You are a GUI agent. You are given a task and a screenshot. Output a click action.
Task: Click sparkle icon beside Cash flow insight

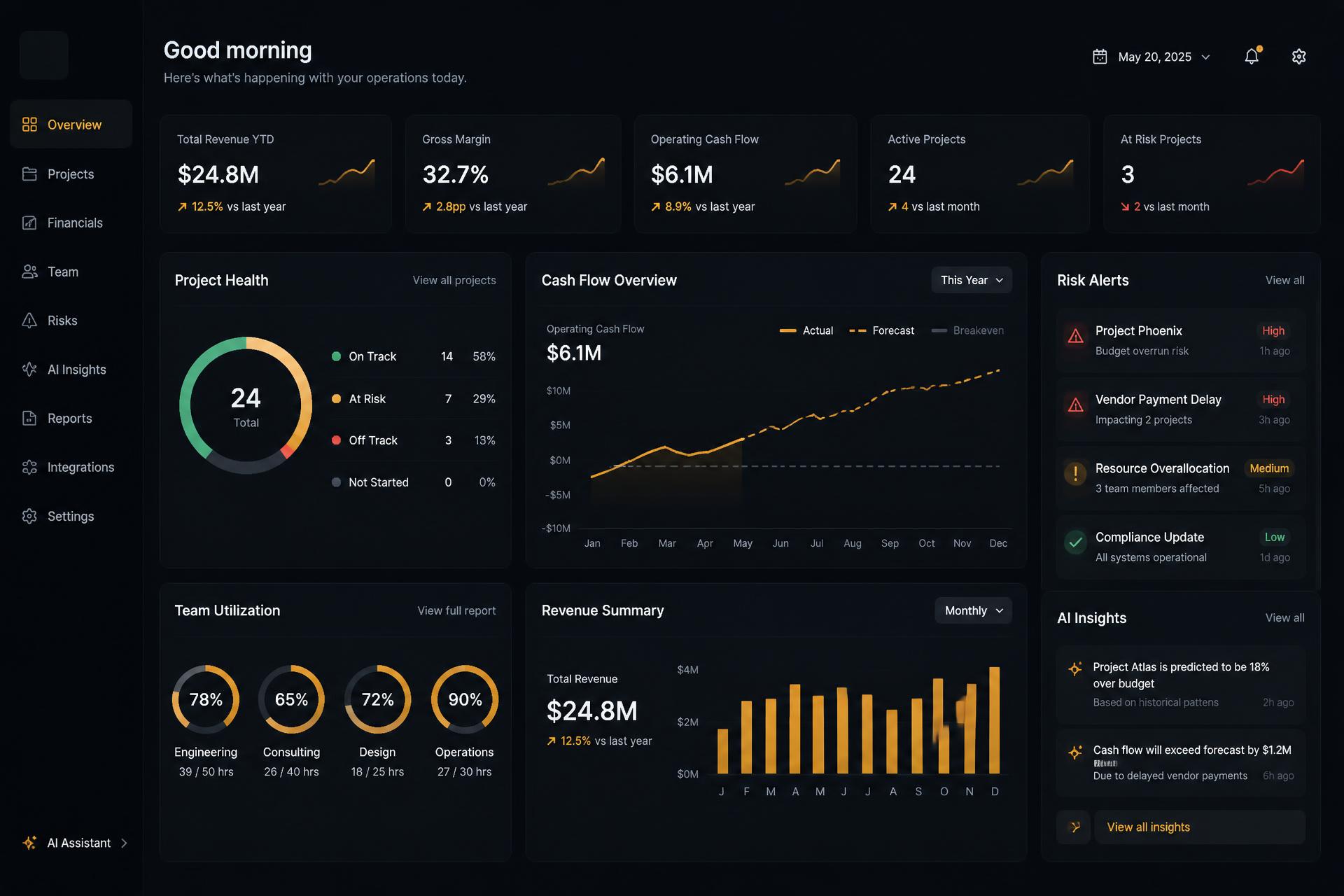pyautogui.click(x=1075, y=752)
